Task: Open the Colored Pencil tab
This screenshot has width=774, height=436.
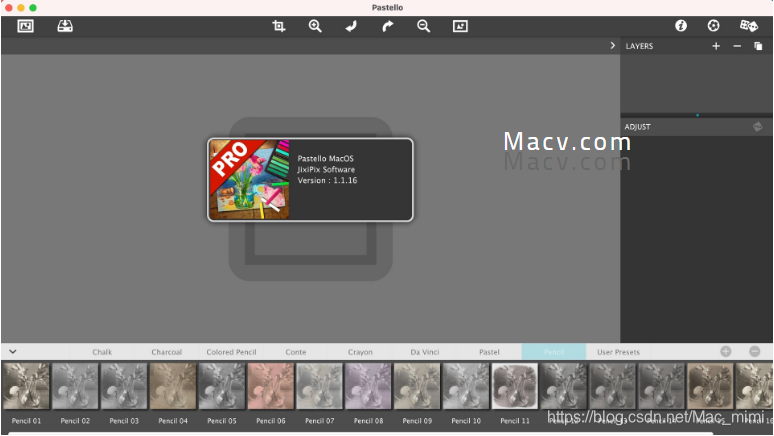Action: 231,352
